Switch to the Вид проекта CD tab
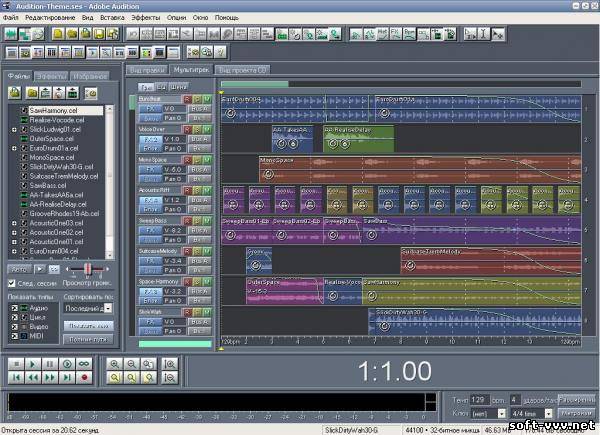This screenshot has width=600, height=435. pos(243,70)
